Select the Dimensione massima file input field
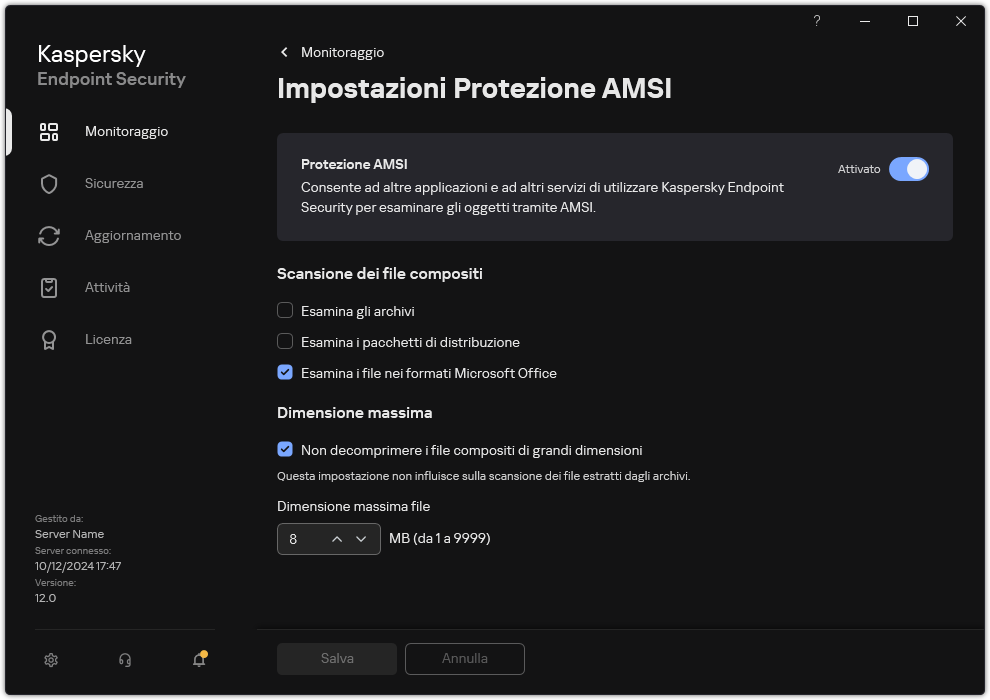990x700 pixels. click(300, 538)
